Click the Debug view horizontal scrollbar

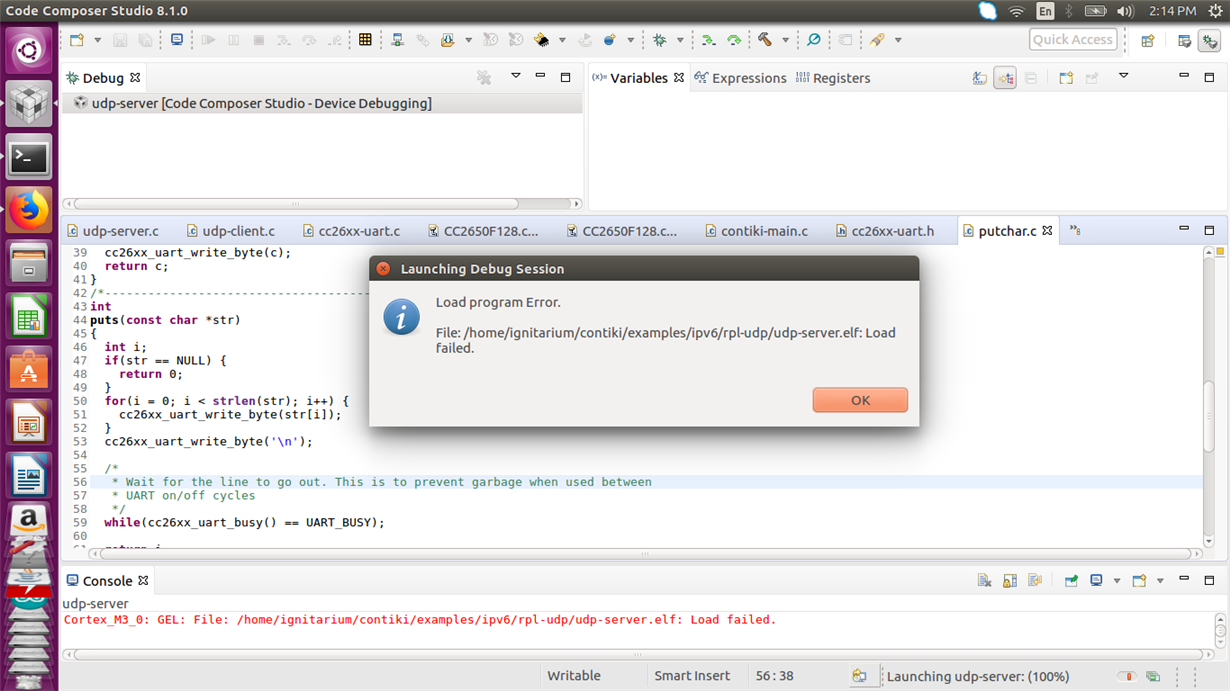(x=323, y=204)
